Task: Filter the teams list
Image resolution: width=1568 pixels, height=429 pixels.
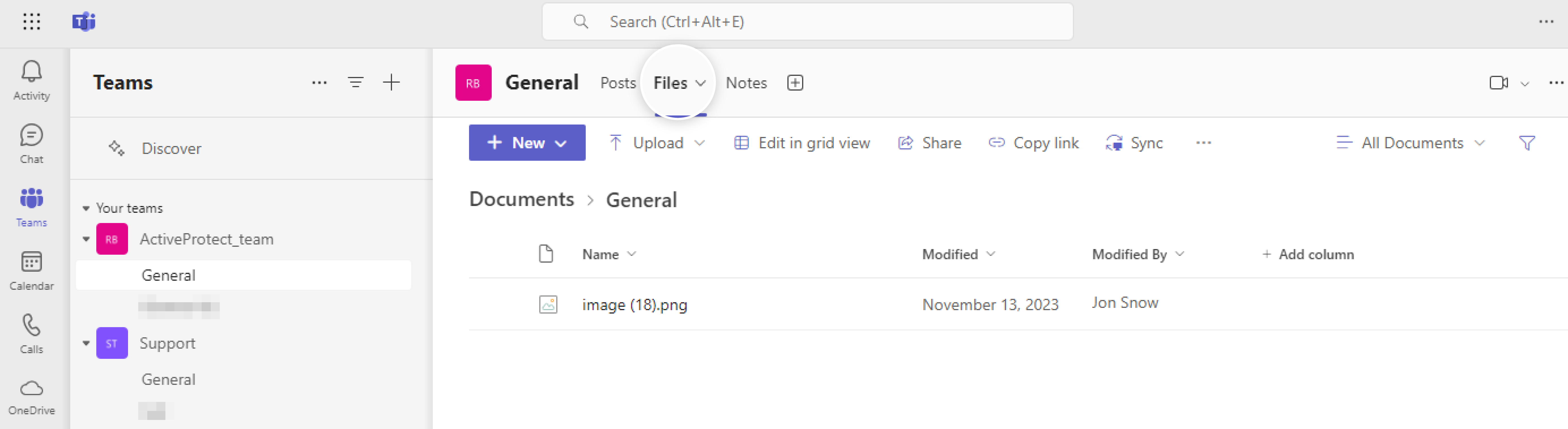Action: pos(355,82)
